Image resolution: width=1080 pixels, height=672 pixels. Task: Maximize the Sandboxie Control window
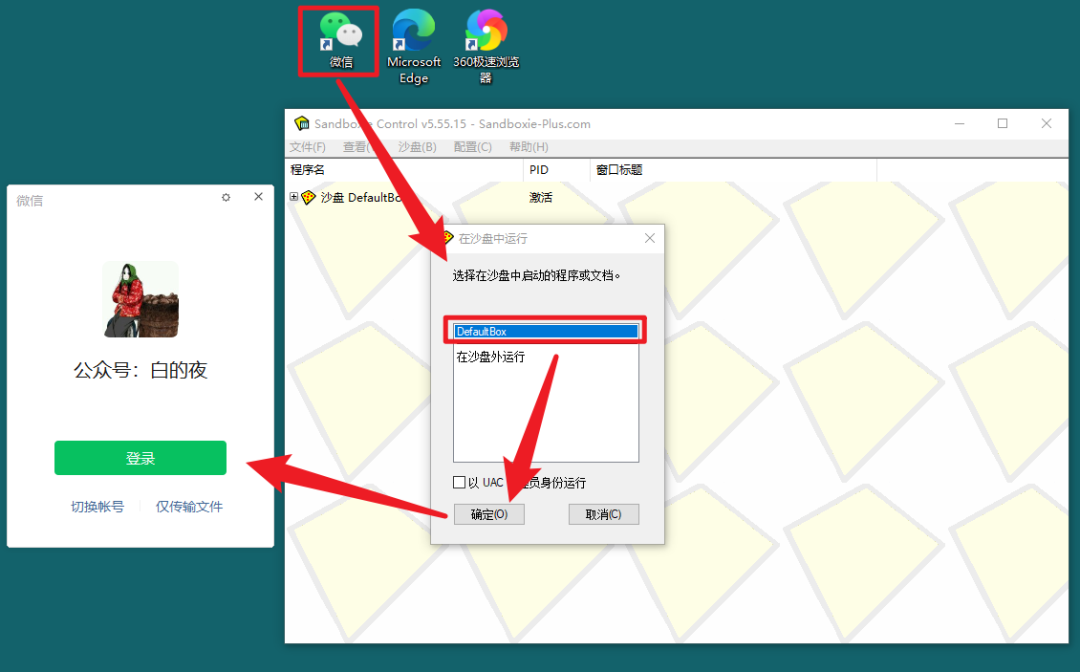click(1002, 124)
